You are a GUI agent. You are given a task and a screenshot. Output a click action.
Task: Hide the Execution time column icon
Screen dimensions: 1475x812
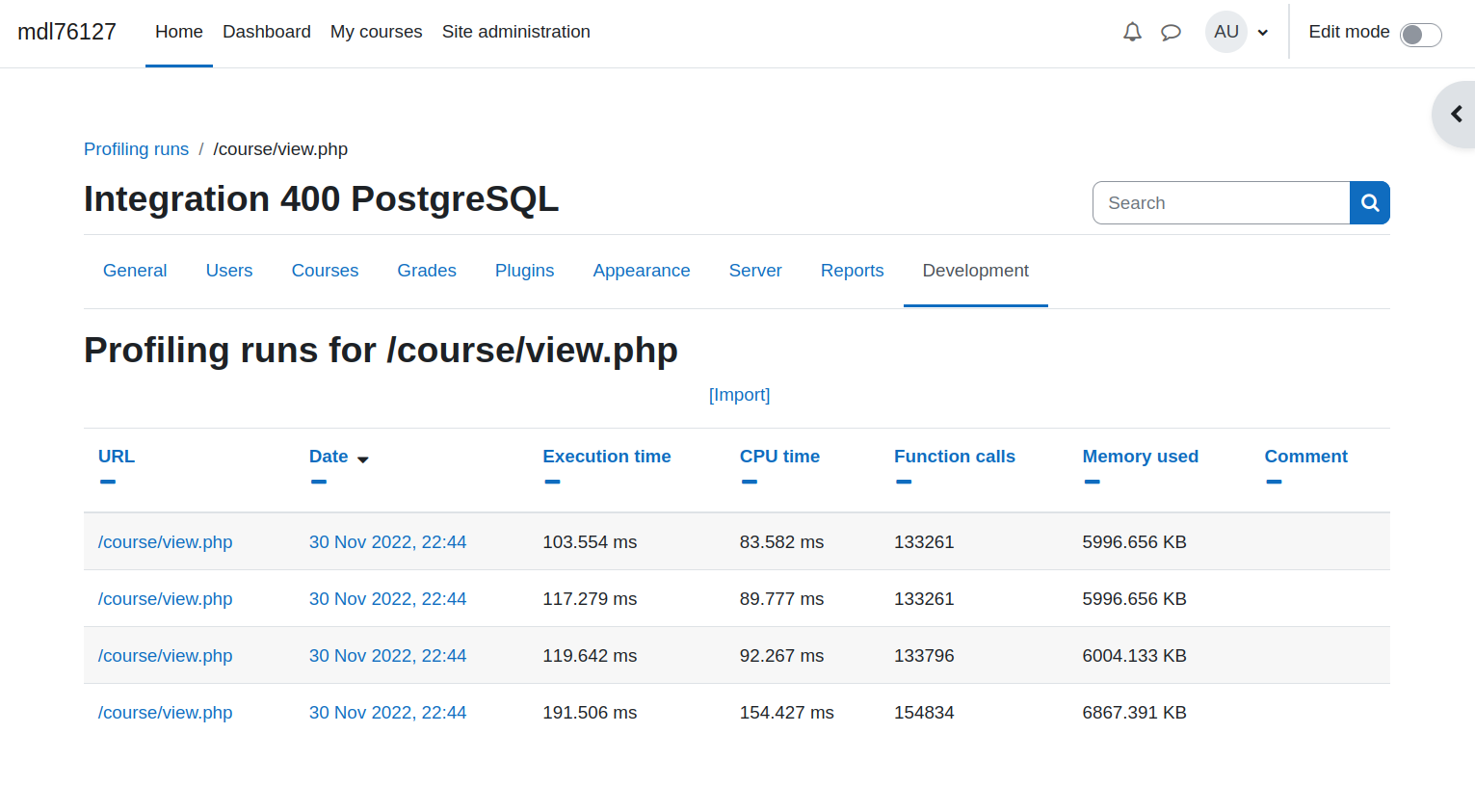552,482
